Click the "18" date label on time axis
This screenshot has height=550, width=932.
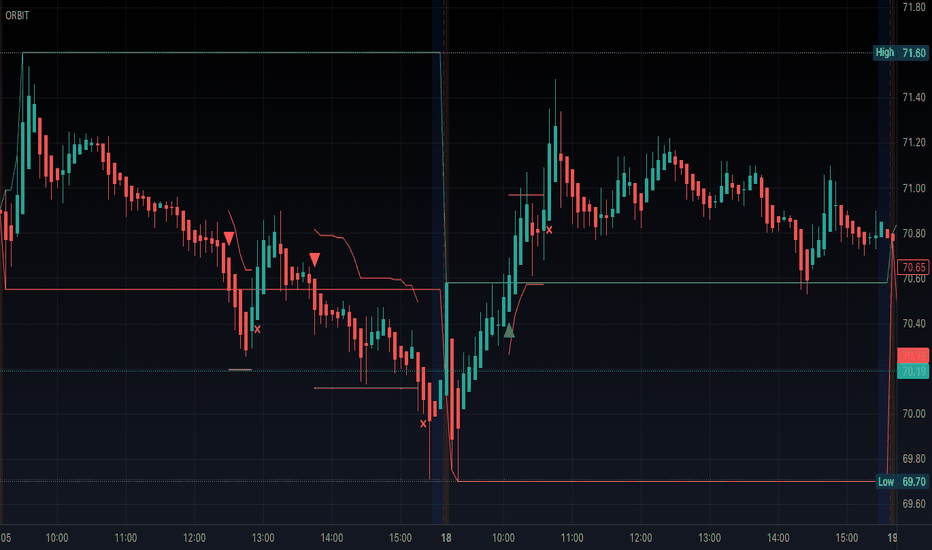pyautogui.click(x=446, y=538)
